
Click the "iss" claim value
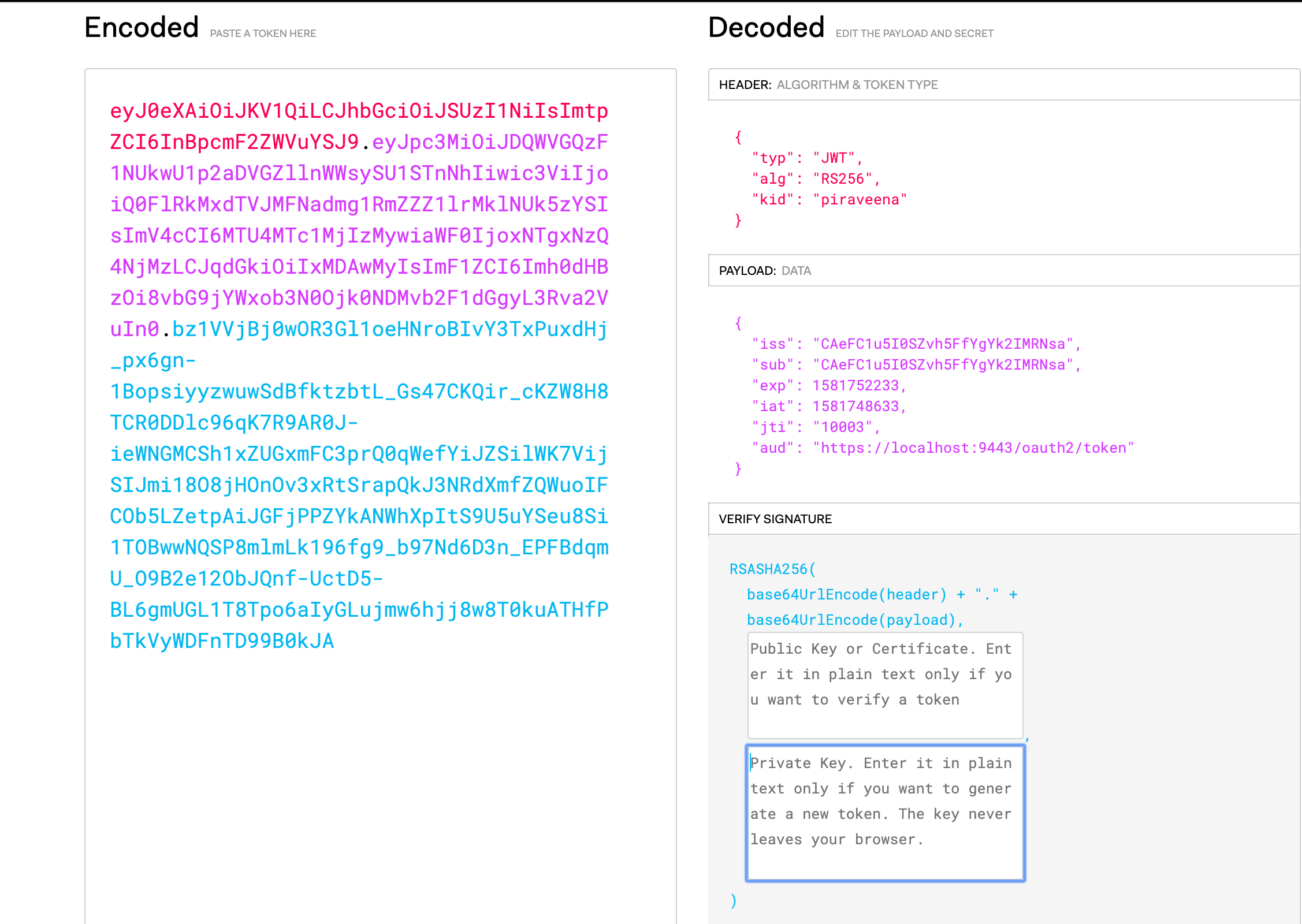943,344
